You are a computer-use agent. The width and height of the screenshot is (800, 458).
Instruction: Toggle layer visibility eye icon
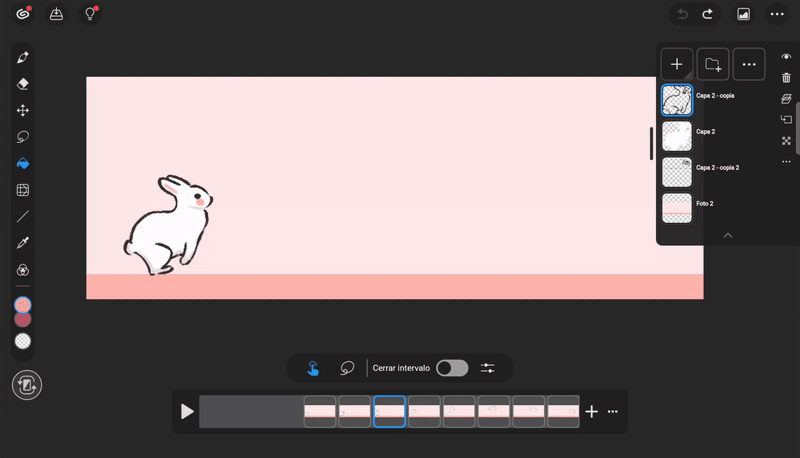click(786, 57)
